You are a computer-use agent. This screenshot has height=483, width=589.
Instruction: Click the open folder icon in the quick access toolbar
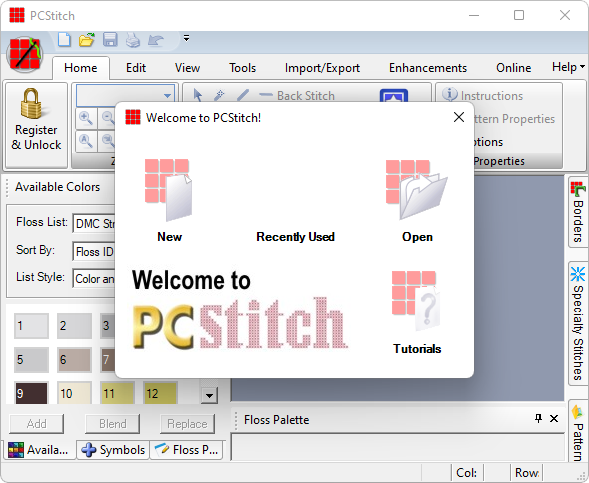click(87, 39)
